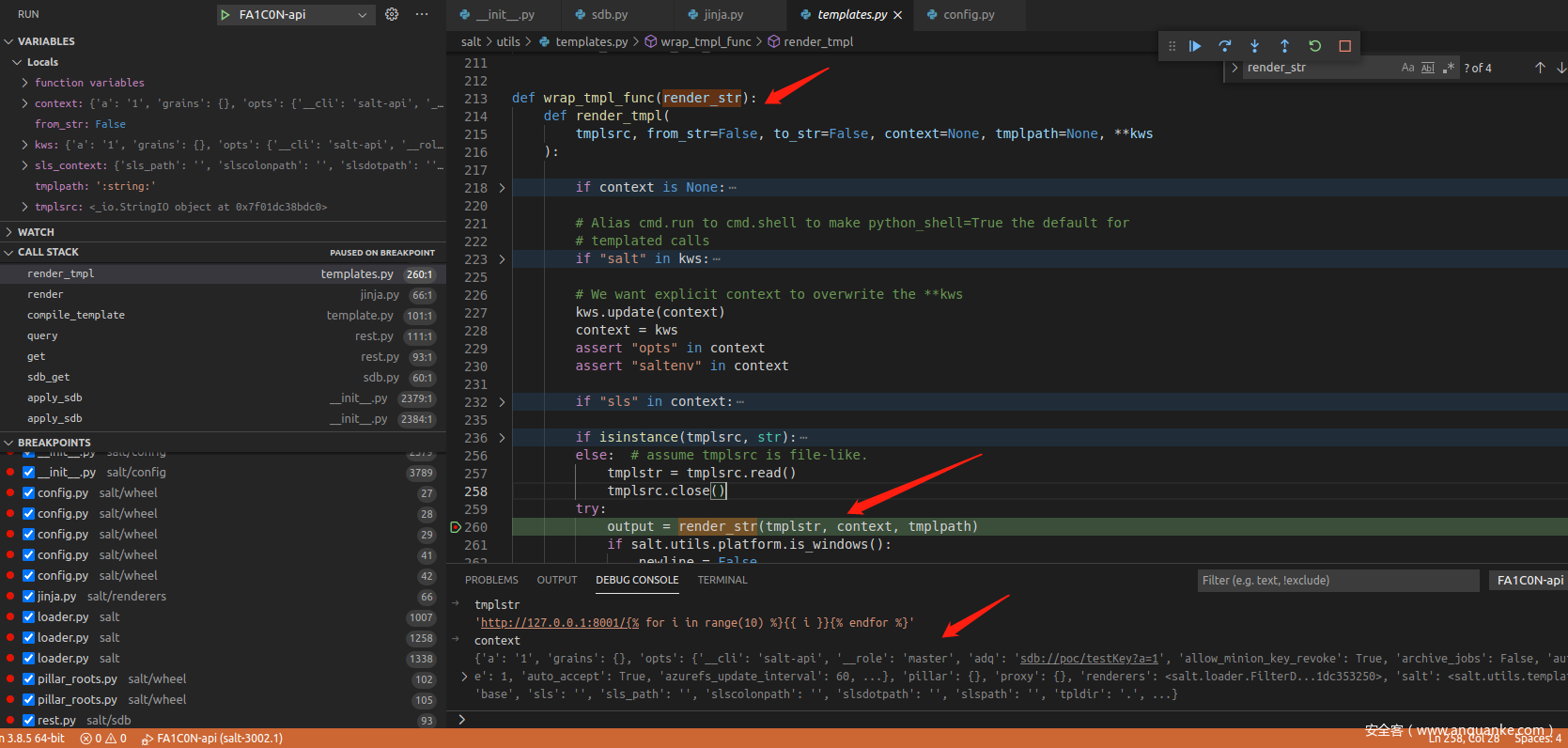Open the TERMINAL panel tab
This screenshot has height=748, width=1568.
coord(722,580)
